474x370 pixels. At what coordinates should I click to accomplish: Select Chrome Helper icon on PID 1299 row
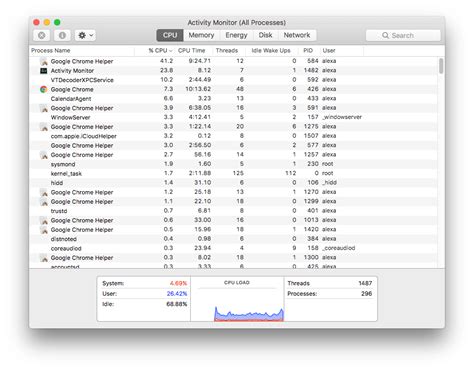tap(43, 202)
